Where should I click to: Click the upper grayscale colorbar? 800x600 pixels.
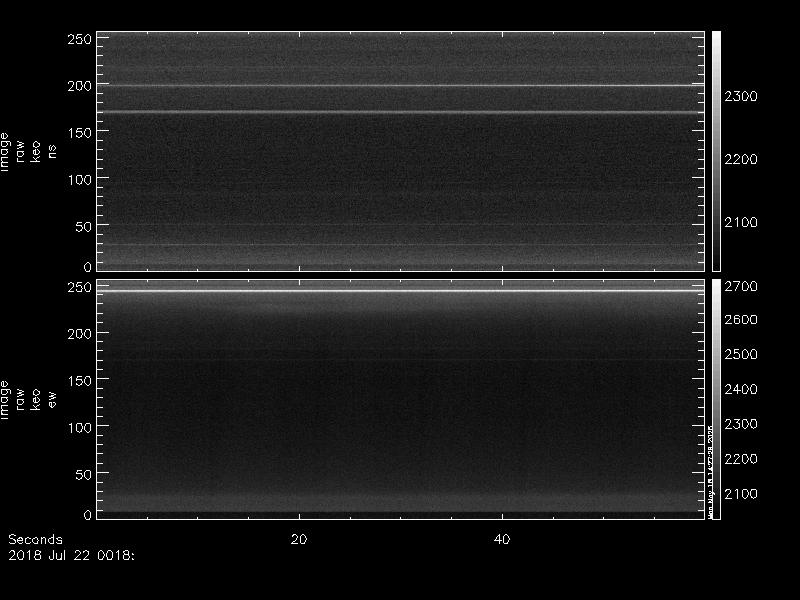[716, 151]
